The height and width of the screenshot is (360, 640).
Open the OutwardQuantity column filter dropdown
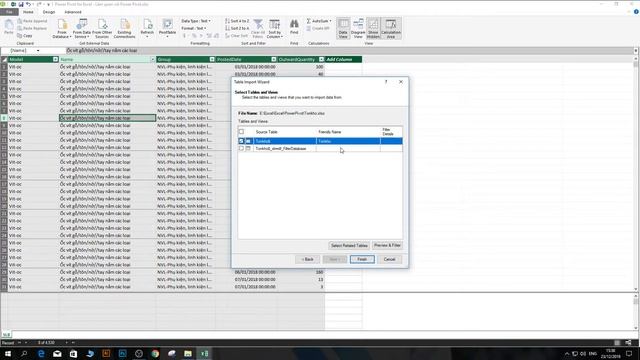point(321,60)
